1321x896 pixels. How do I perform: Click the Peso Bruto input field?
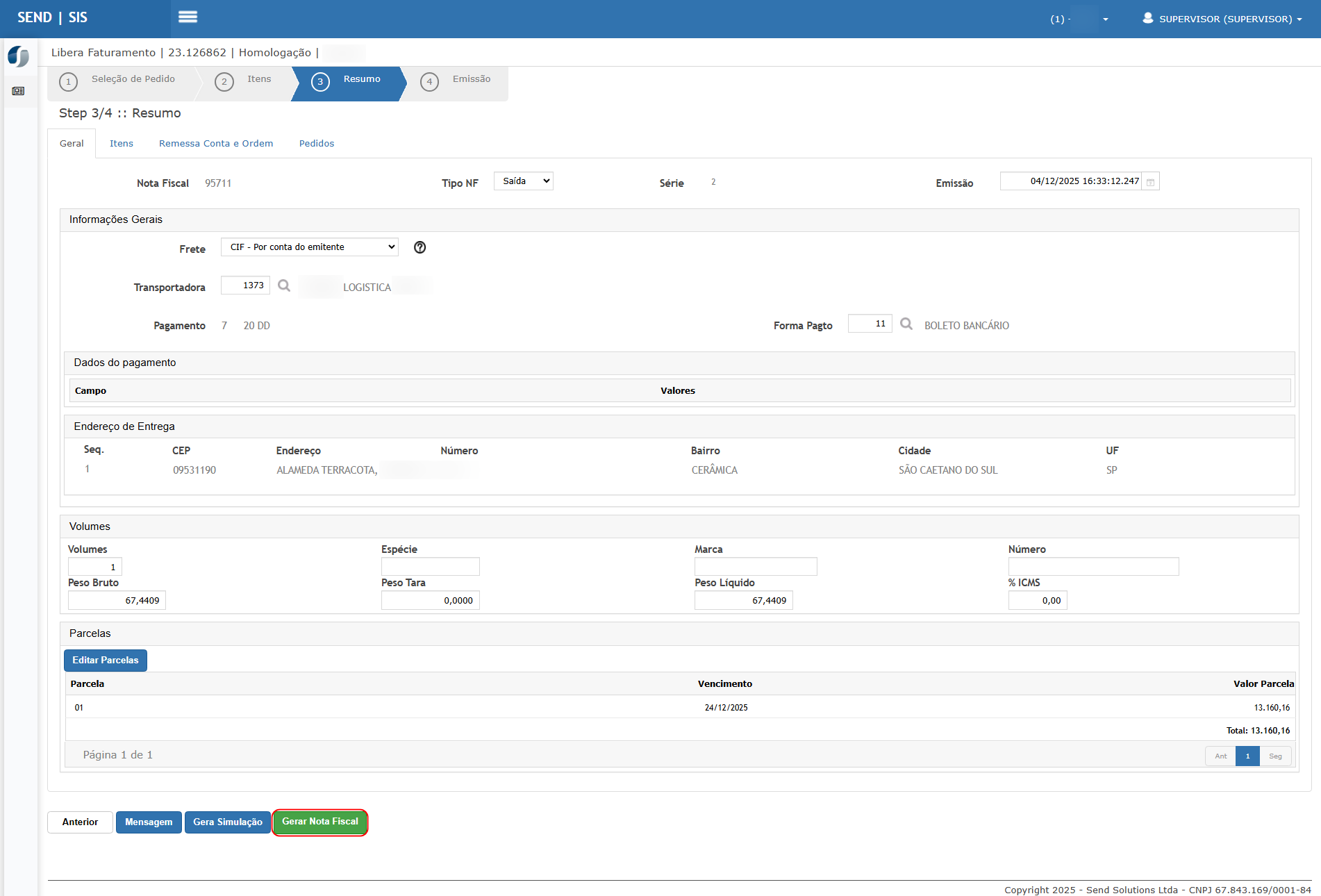[117, 601]
